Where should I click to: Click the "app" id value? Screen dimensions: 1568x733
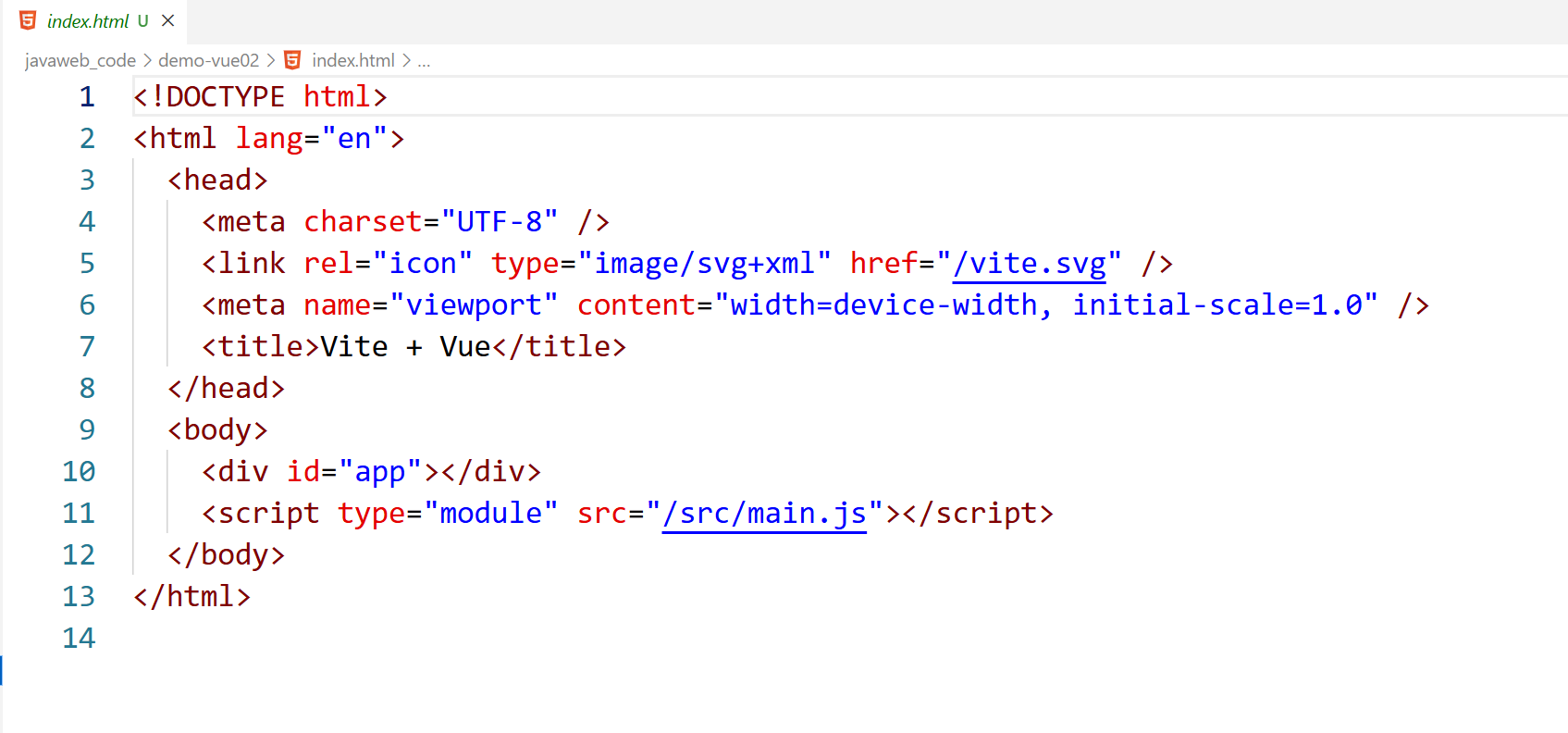pos(380,472)
